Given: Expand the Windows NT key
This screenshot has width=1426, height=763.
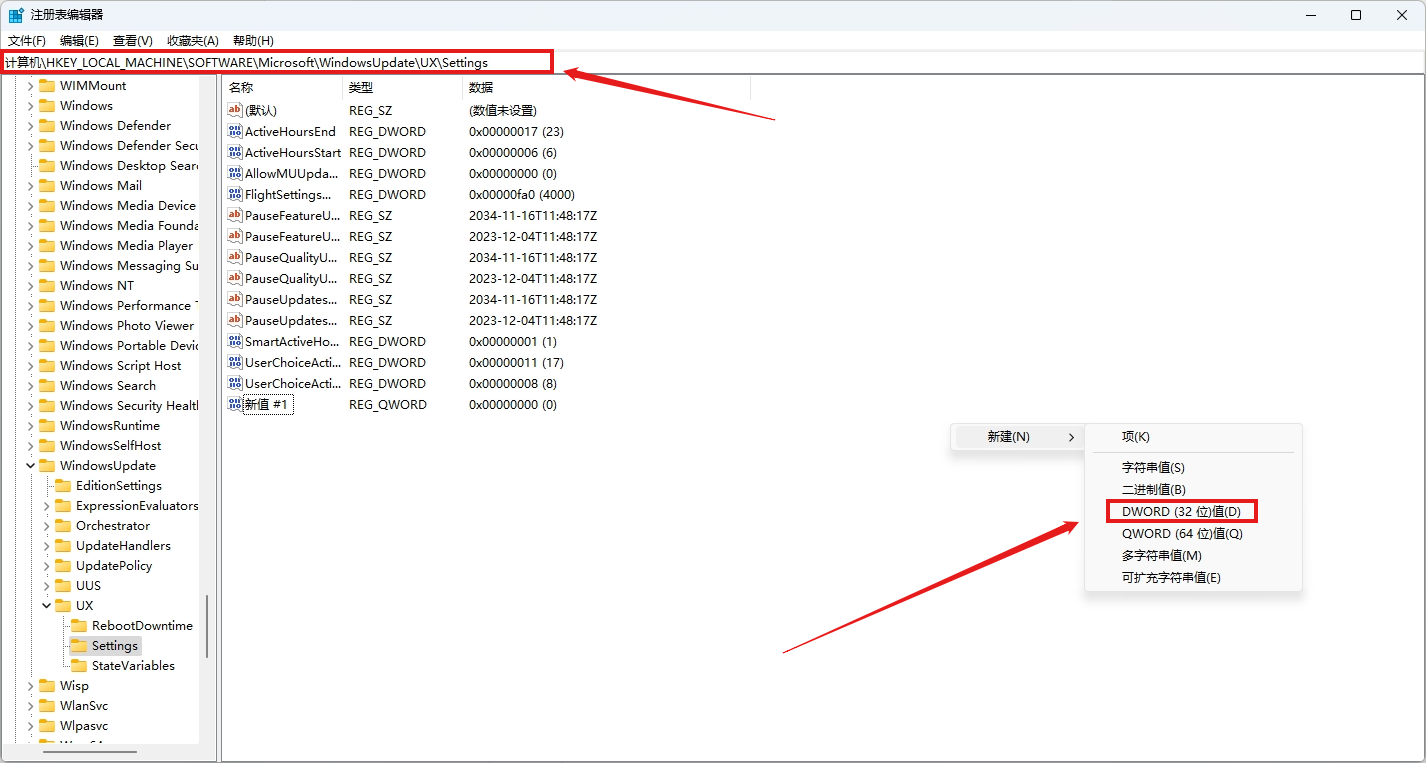Looking at the screenshot, I should pos(30,286).
